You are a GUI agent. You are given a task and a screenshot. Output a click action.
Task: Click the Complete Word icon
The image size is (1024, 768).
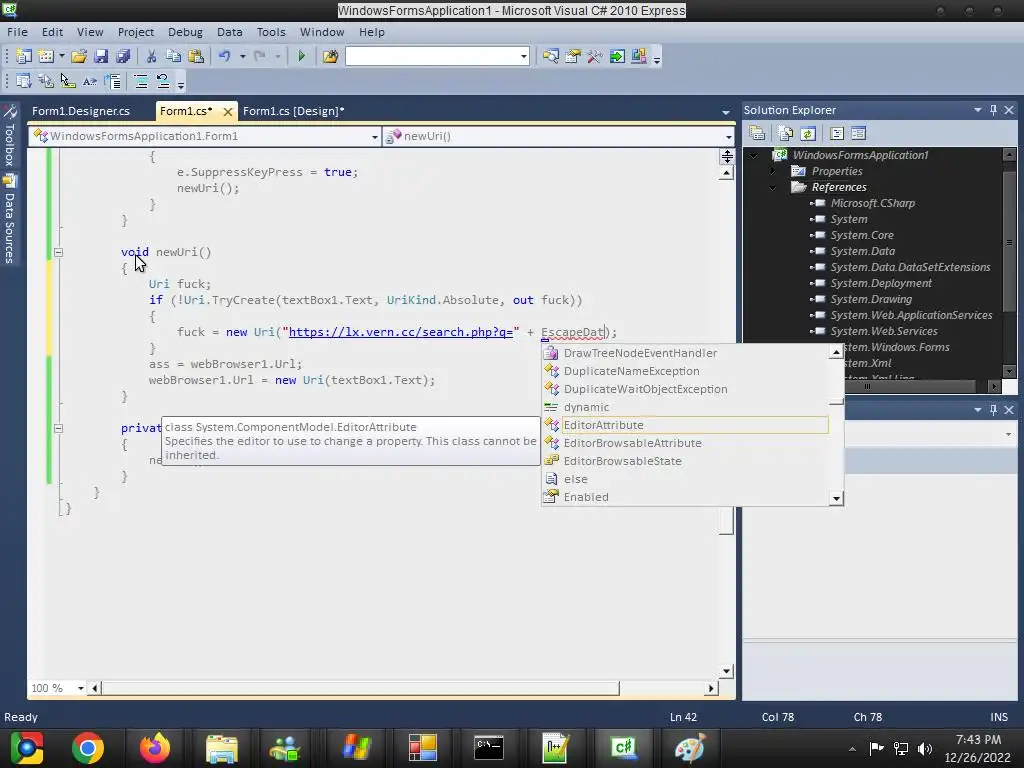[x=89, y=82]
